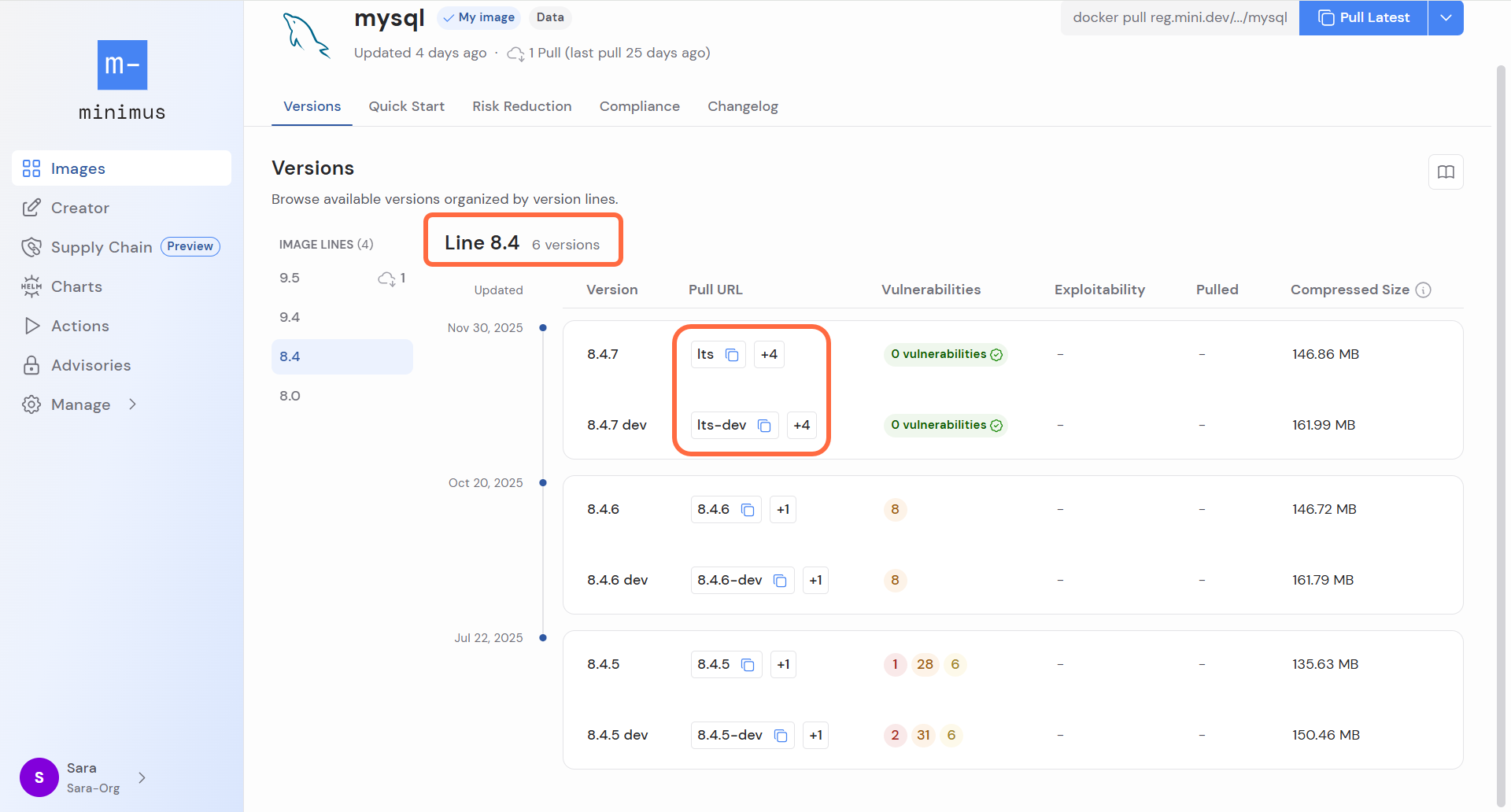Click the minimus logo
1511x812 pixels.
click(x=122, y=81)
